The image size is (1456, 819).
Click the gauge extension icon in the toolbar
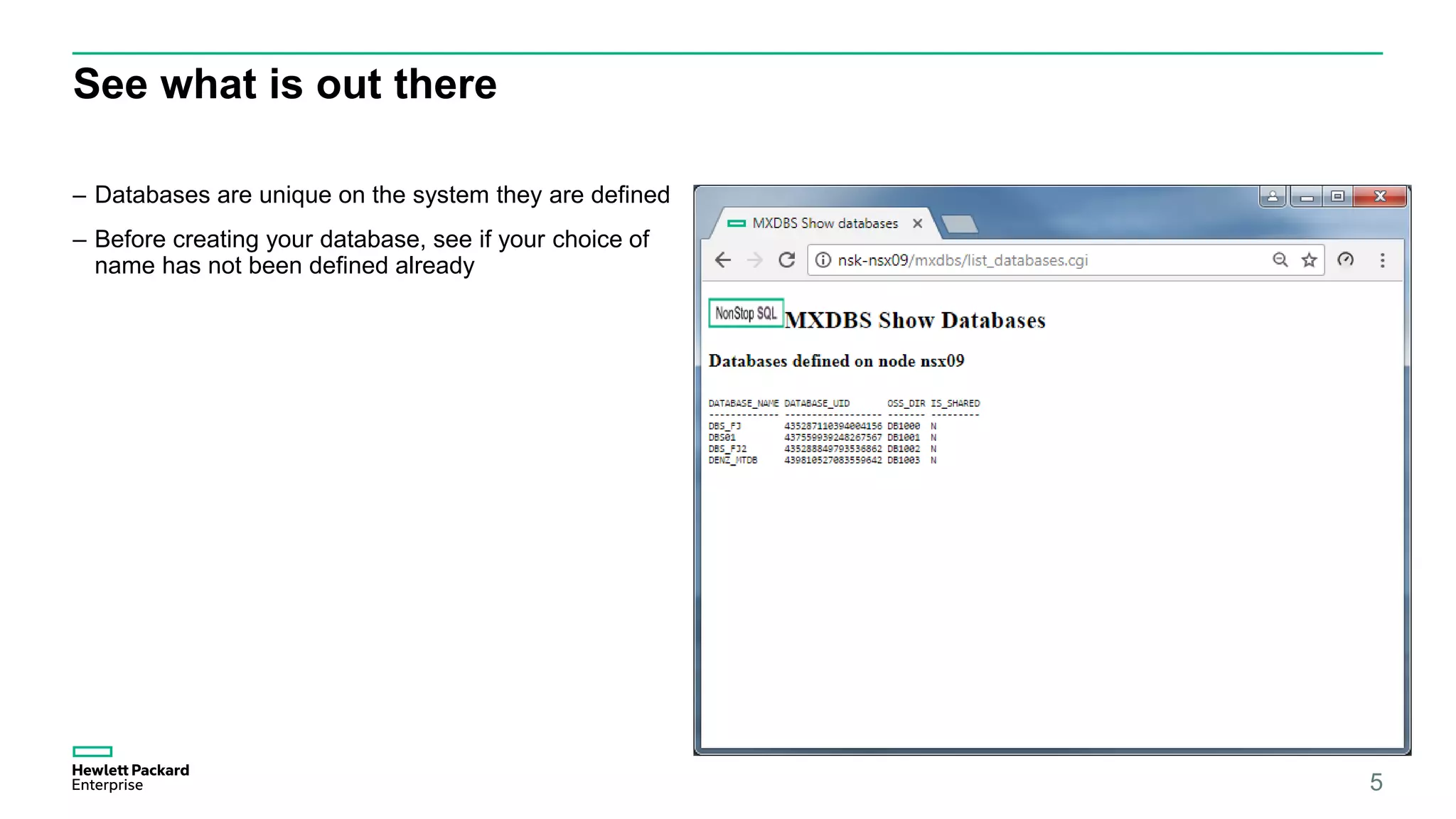click(x=1345, y=259)
